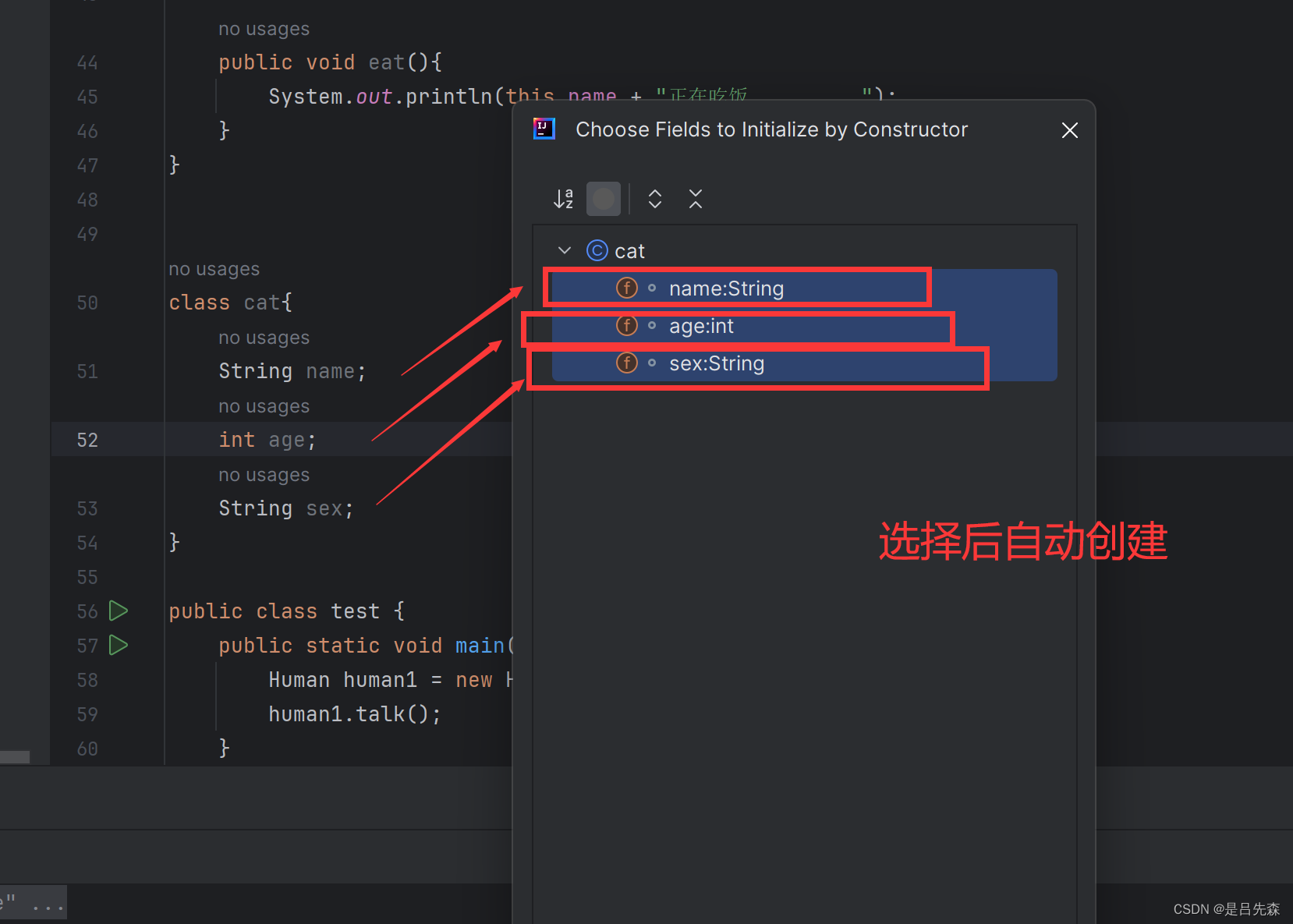
Task: Run the test class from gutter line 56
Action: pos(119,611)
